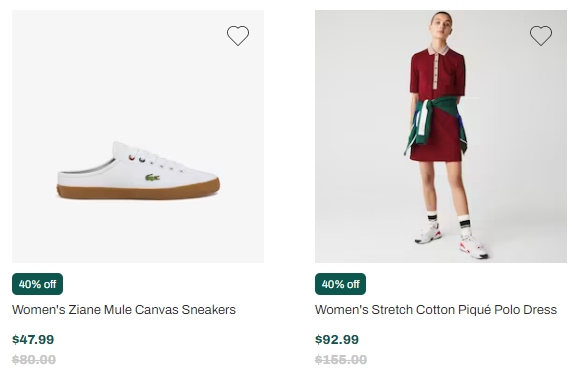
Task: Open Women's Ziane Mule Canvas Sneakers link
Action: (x=124, y=310)
